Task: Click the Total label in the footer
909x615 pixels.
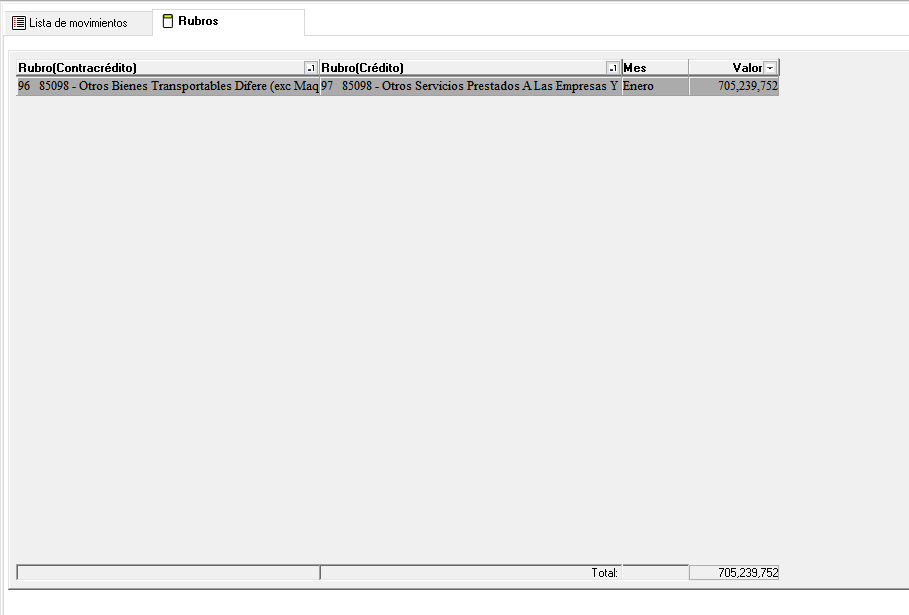Action: pos(604,573)
